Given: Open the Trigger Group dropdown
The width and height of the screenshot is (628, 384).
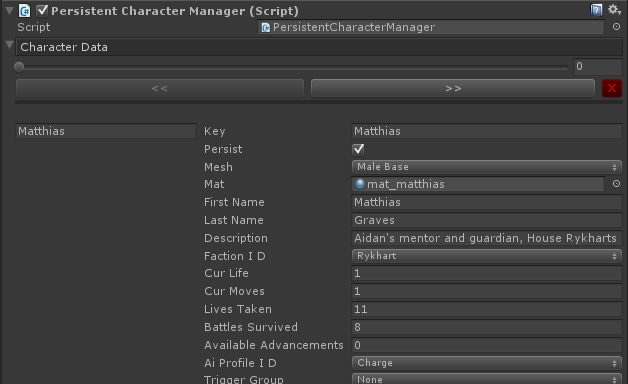Looking at the screenshot, I should pyautogui.click(x=487, y=379).
